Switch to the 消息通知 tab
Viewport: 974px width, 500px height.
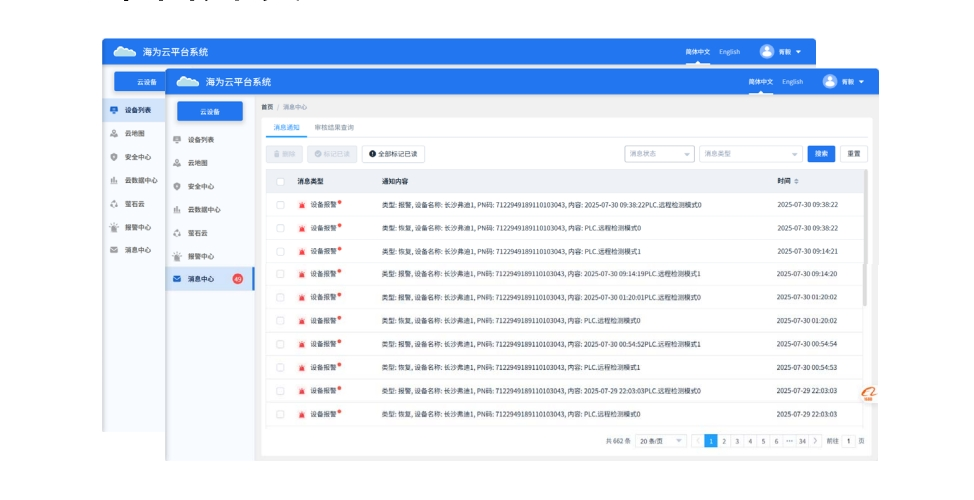tap(286, 127)
